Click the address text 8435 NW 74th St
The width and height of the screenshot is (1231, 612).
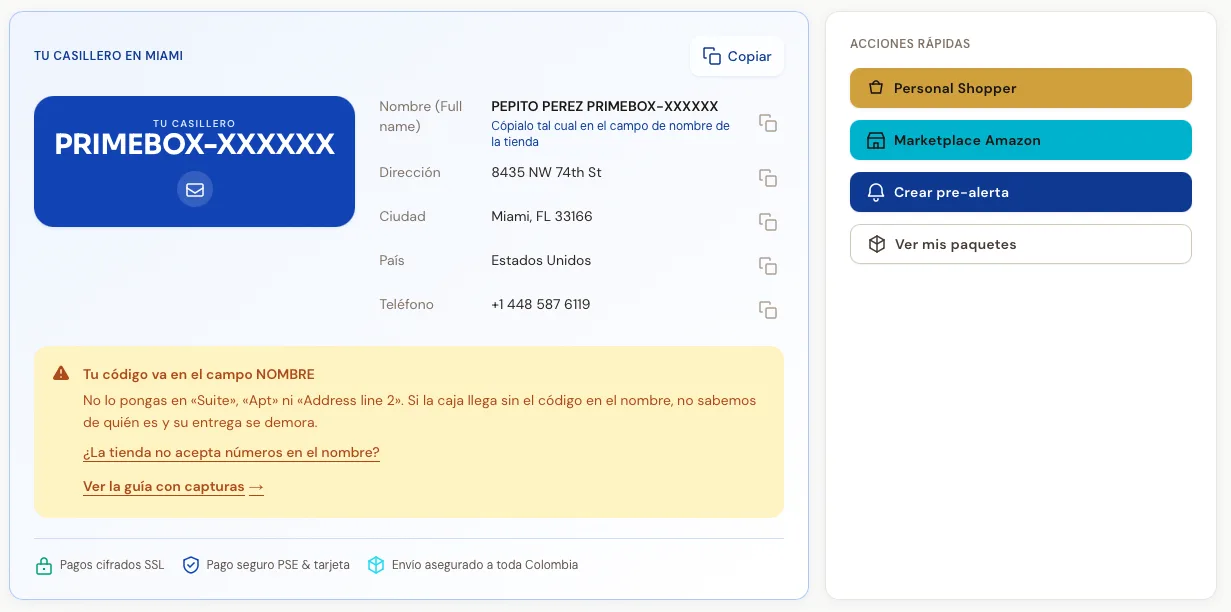click(546, 172)
